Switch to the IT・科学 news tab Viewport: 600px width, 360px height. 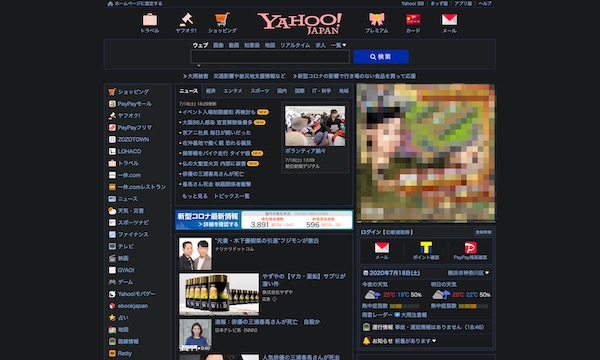click(x=321, y=91)
